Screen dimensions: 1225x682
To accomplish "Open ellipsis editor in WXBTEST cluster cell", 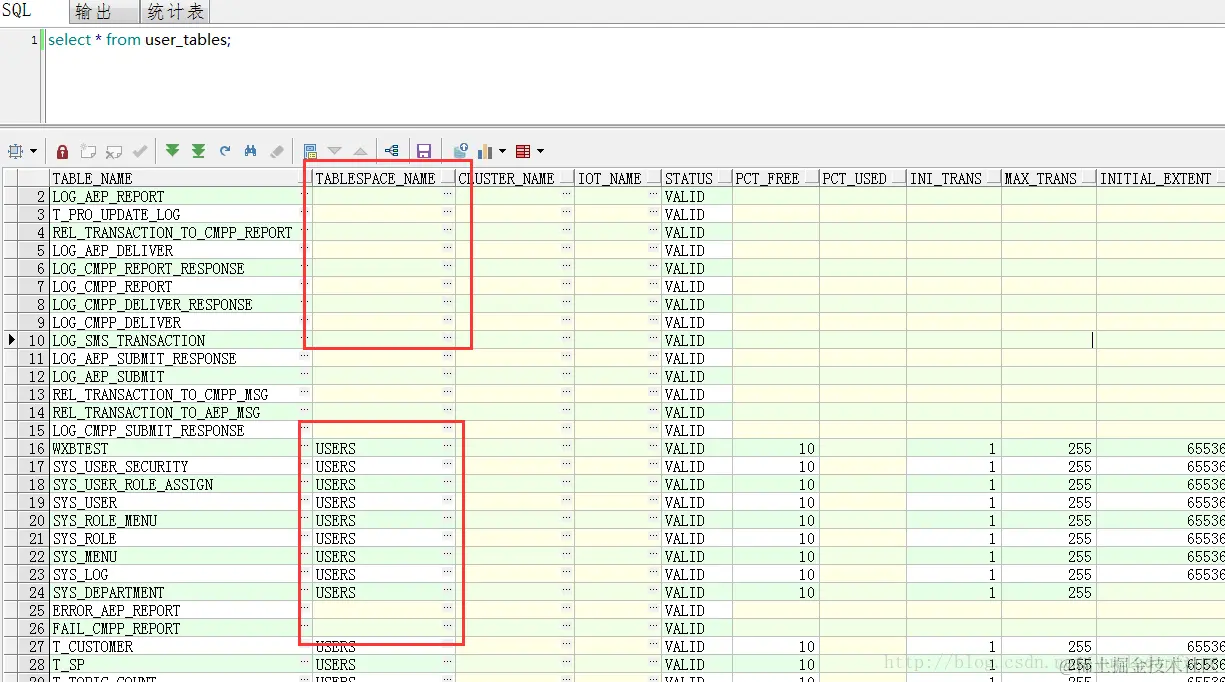I will [x=567, y=445].
